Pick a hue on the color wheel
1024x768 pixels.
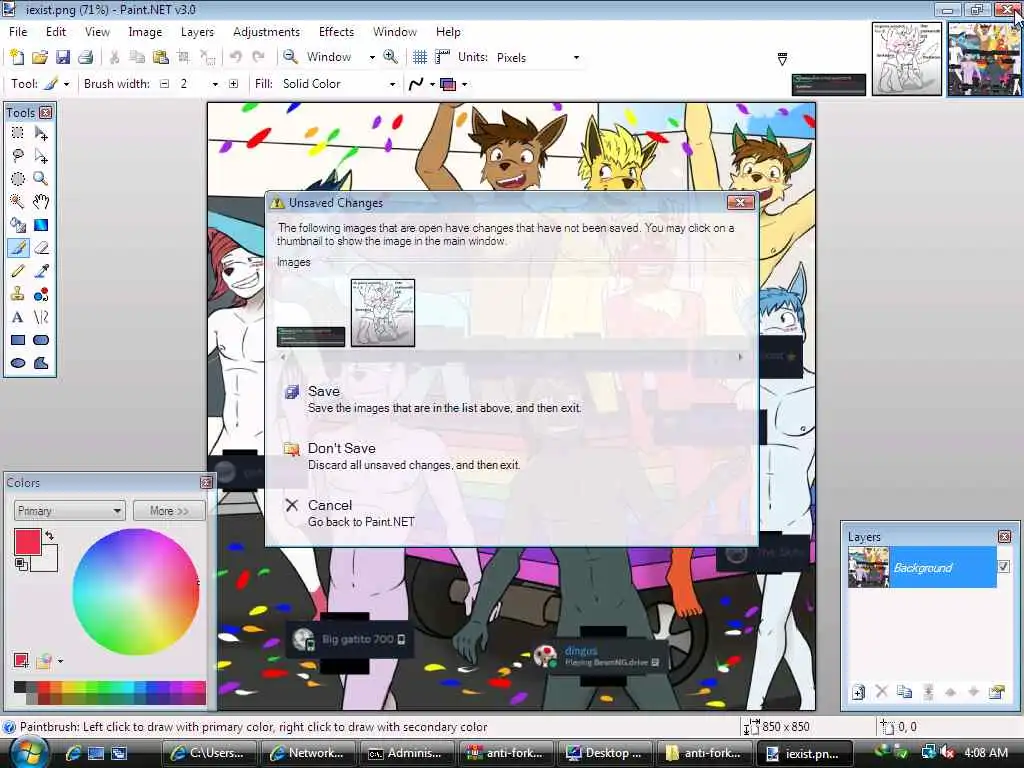click(136, 592)
